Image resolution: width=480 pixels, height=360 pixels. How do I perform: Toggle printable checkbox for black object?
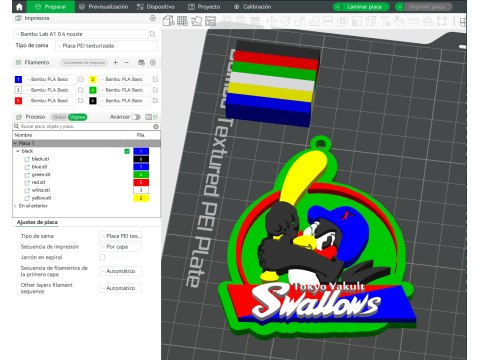pyautogui.click(x=127, y=151)
